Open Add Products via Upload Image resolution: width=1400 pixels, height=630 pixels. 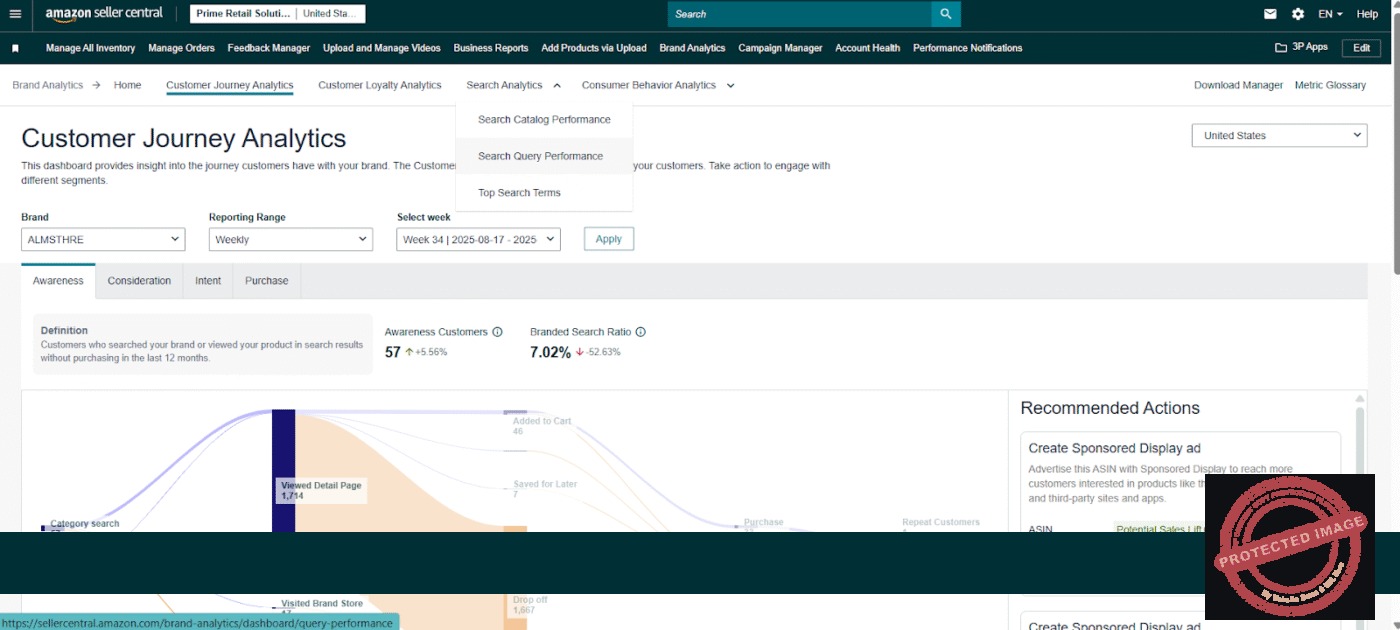pos(594,48)
